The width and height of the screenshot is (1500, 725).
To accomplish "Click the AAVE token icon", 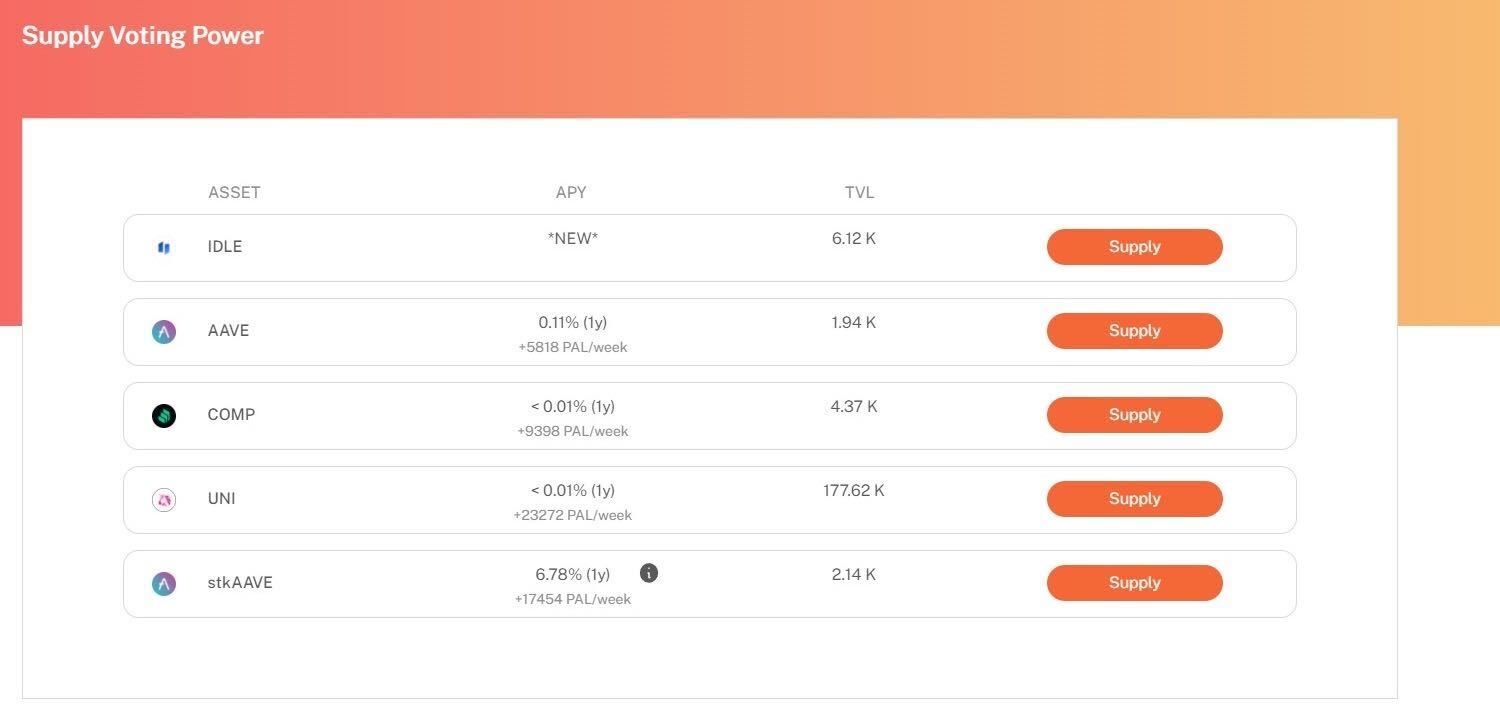I will [164, 332].
